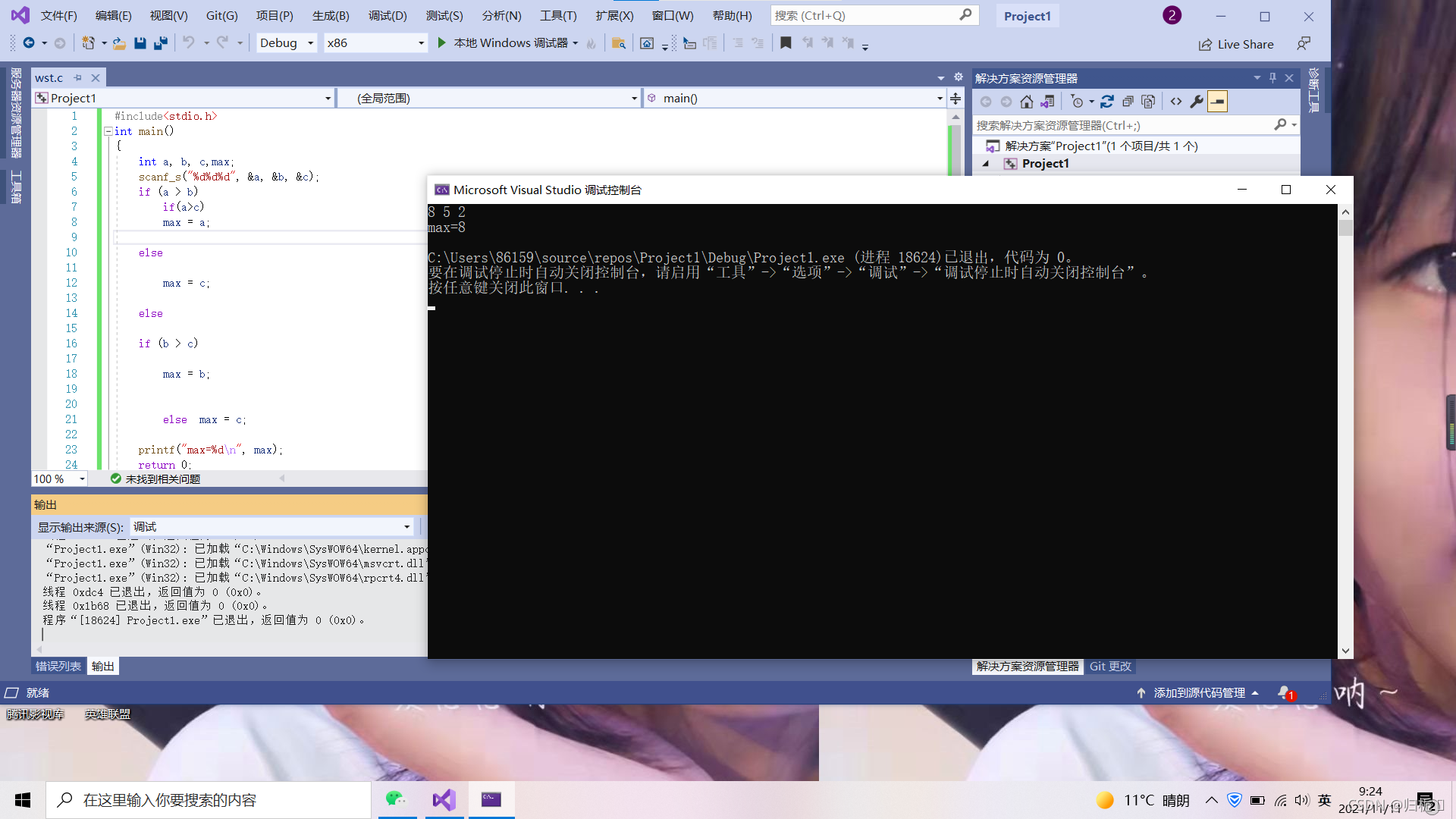Click the volume icon in system tray

point(1302,800)
